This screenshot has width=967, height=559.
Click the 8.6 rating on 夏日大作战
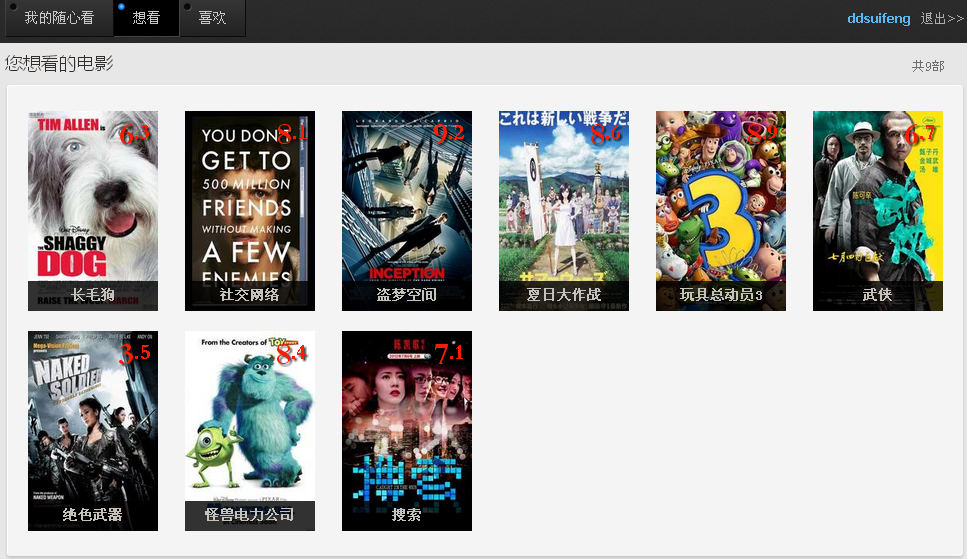[606, 134]
